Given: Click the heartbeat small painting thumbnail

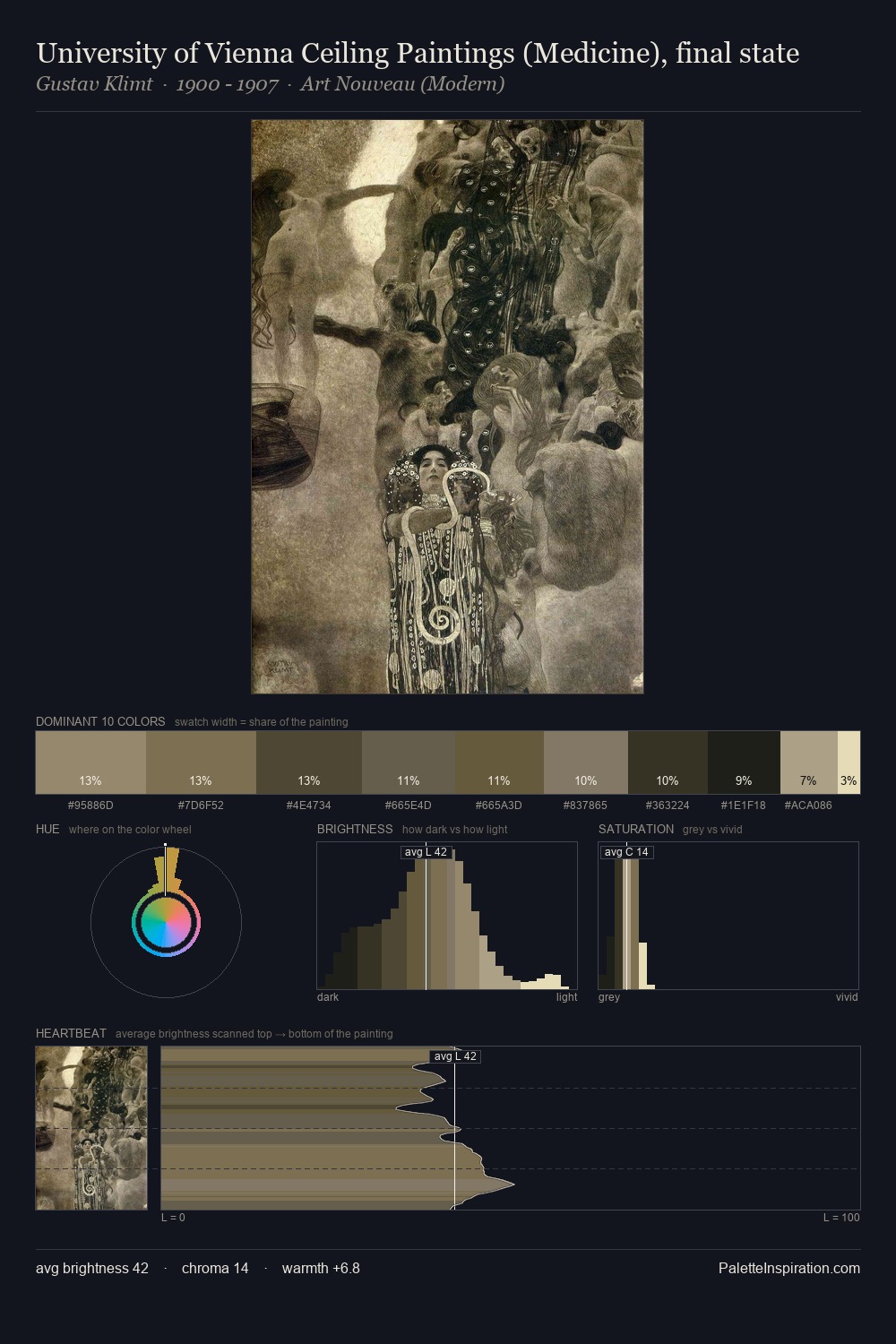Looking at the screenshot, I should [91, 1128].
